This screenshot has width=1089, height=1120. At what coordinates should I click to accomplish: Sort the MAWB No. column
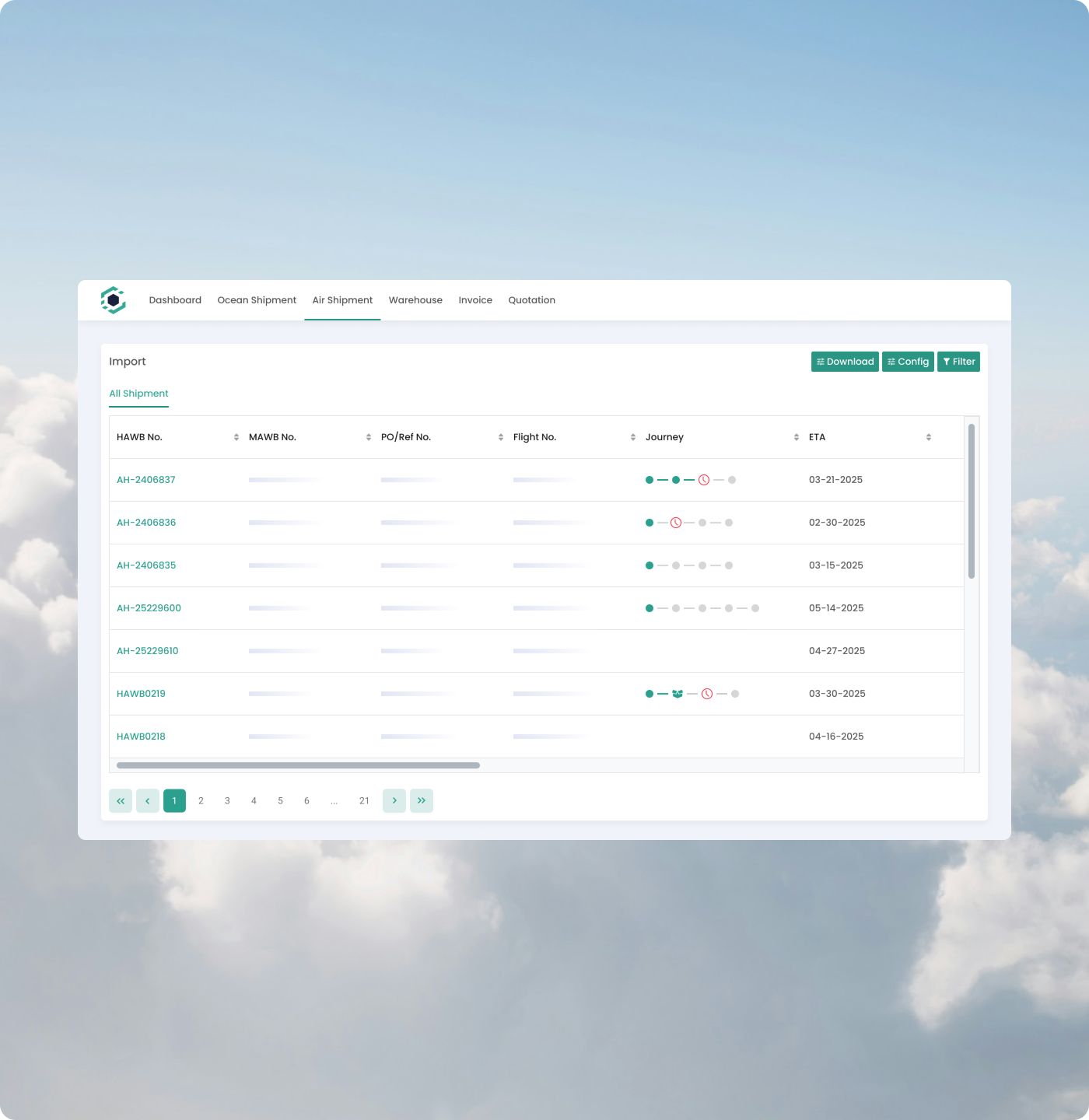(368, 437)
